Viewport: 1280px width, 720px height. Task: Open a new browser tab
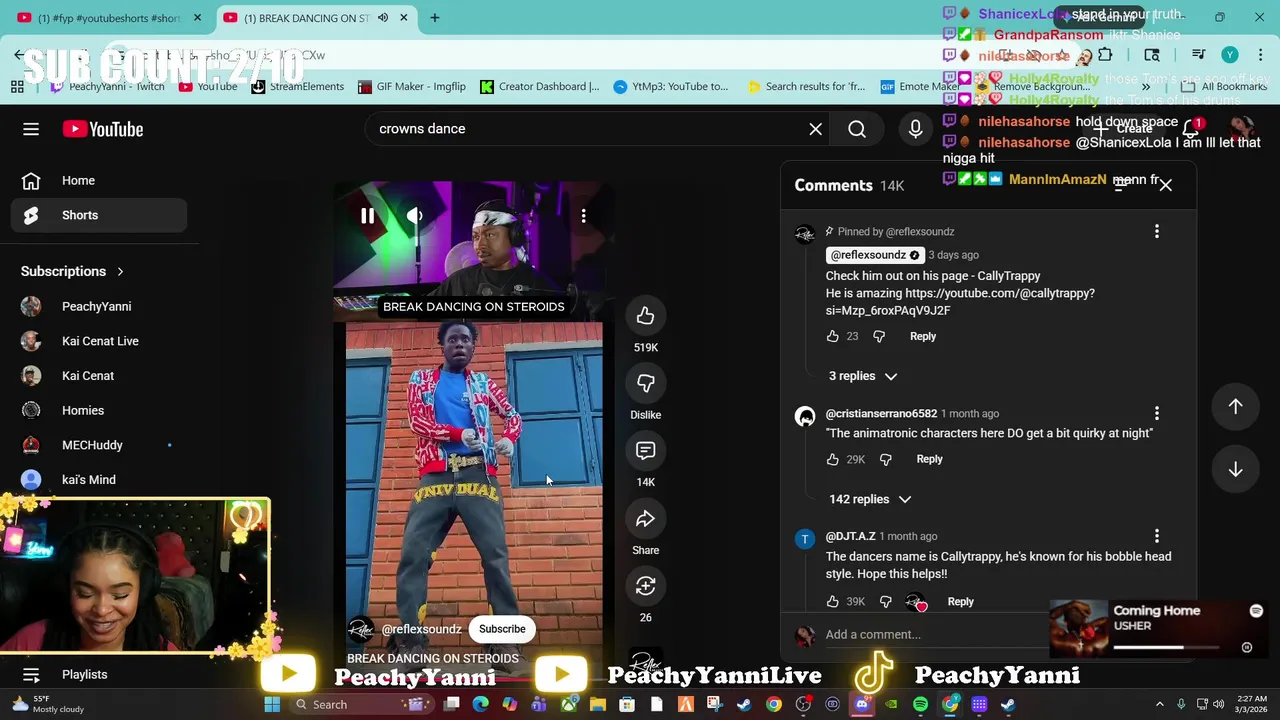click(435, 18)
